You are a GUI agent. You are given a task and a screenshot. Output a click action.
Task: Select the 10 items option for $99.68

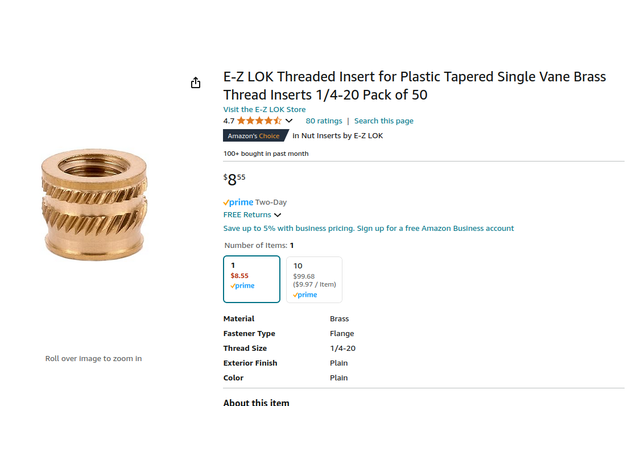[314, 279]
